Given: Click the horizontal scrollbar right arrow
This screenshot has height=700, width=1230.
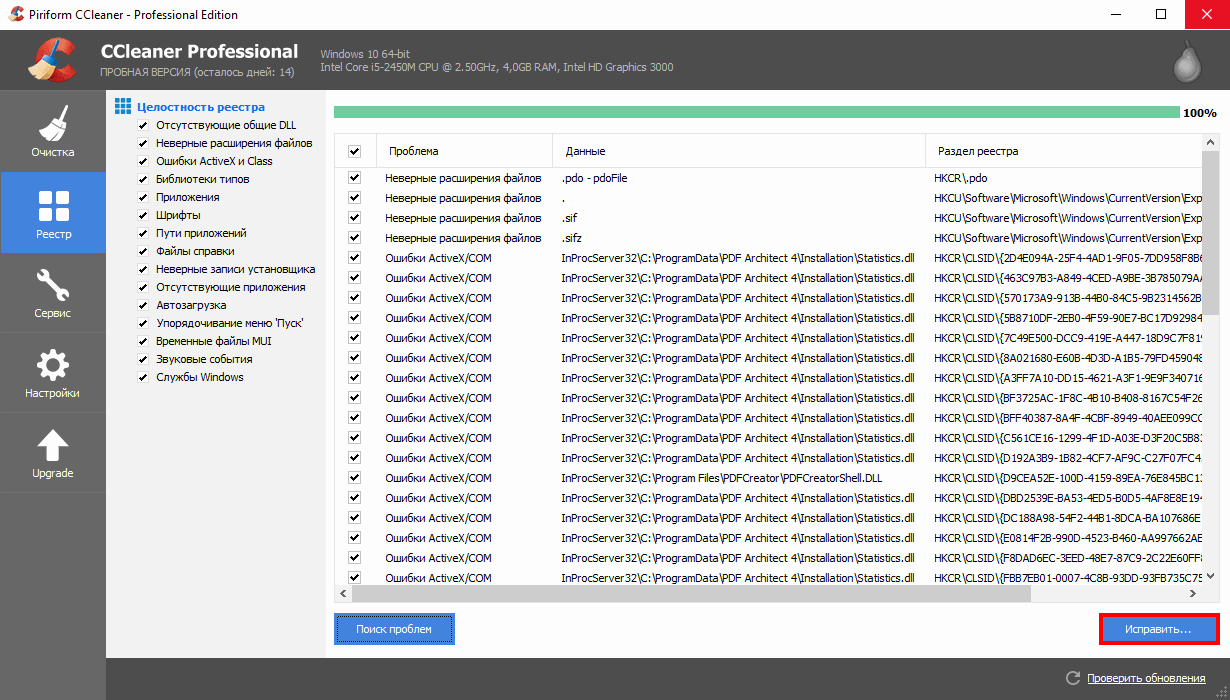Looking at the screenshot, I should pyautogui.click(x=1191, y=594).
